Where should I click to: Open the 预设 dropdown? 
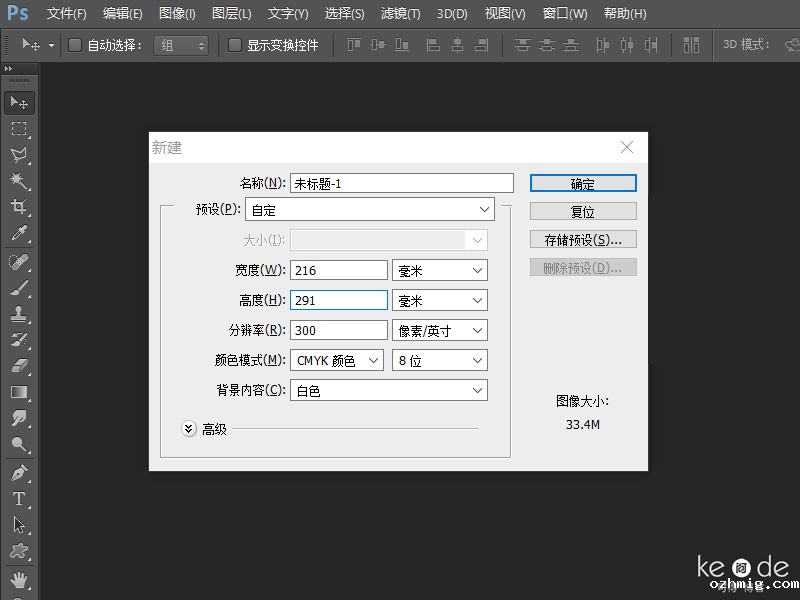pos(370,210)
